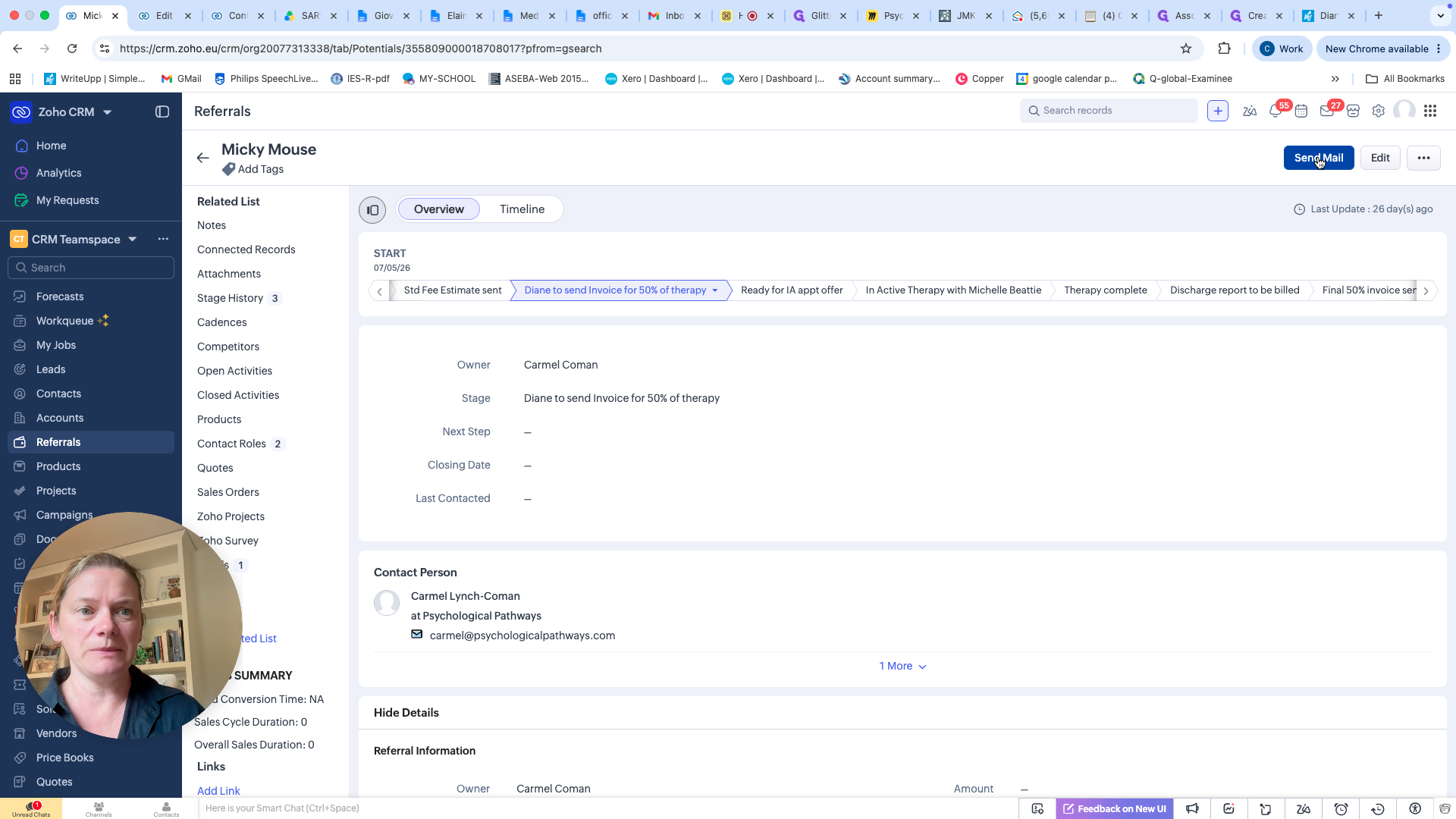1456x819 pixels.
Task: Expand 1 More contact persons
Action: pos(902,666)
